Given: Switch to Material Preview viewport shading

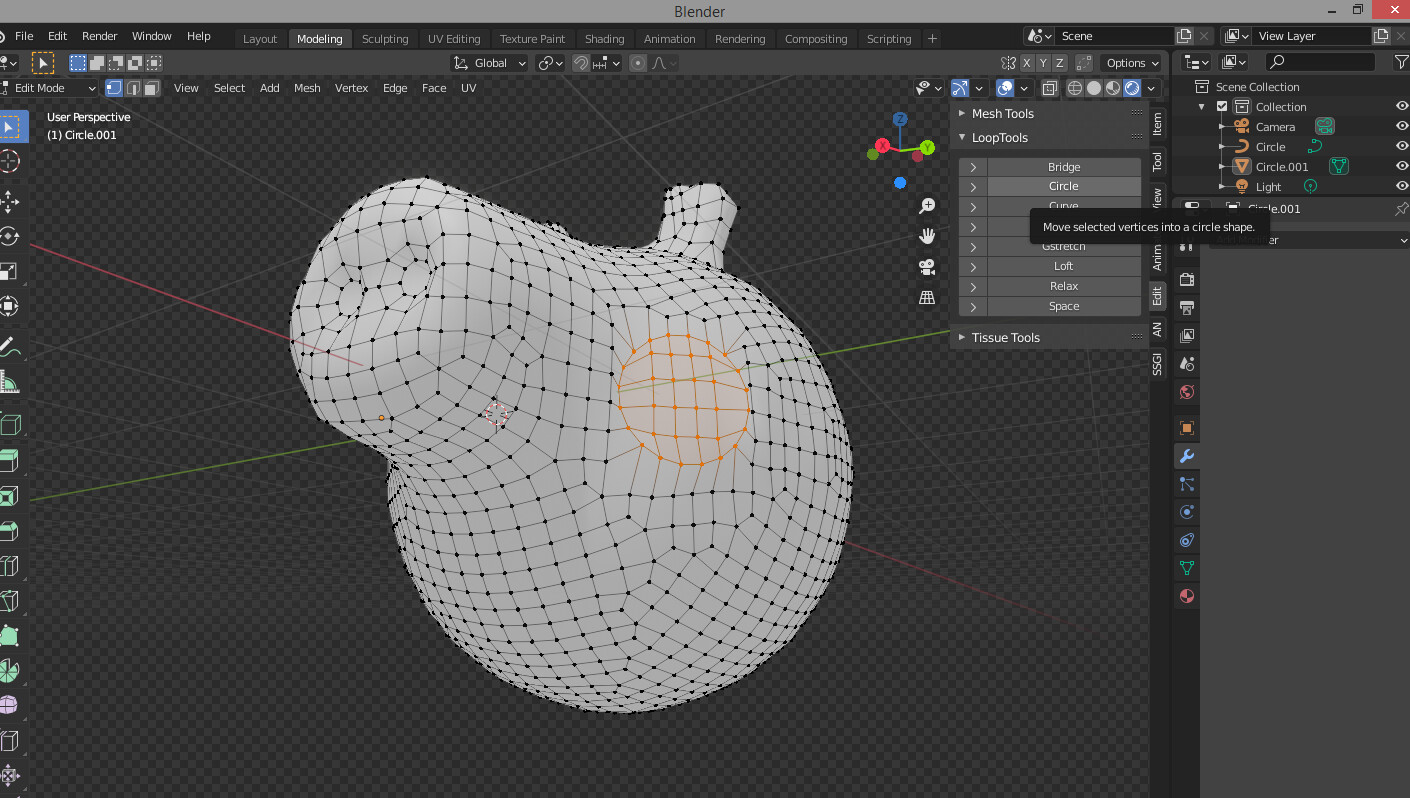Looking at the screenshot, I should coord(1112,88).
